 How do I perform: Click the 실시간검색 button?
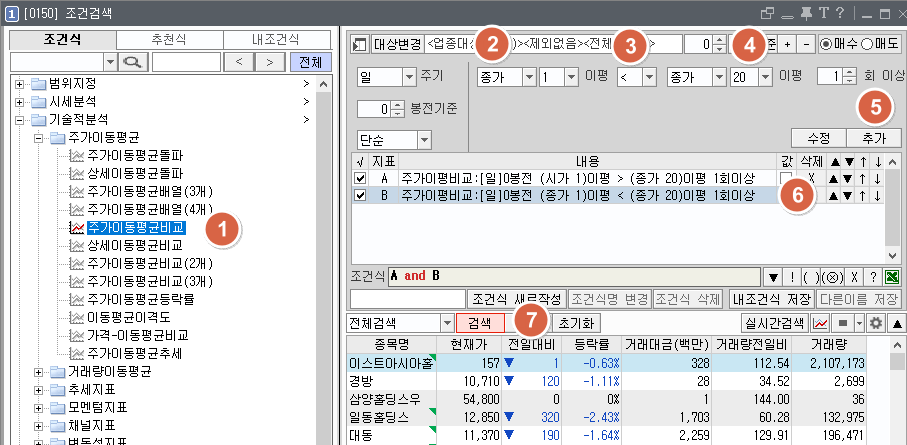[x=775, y=322]
